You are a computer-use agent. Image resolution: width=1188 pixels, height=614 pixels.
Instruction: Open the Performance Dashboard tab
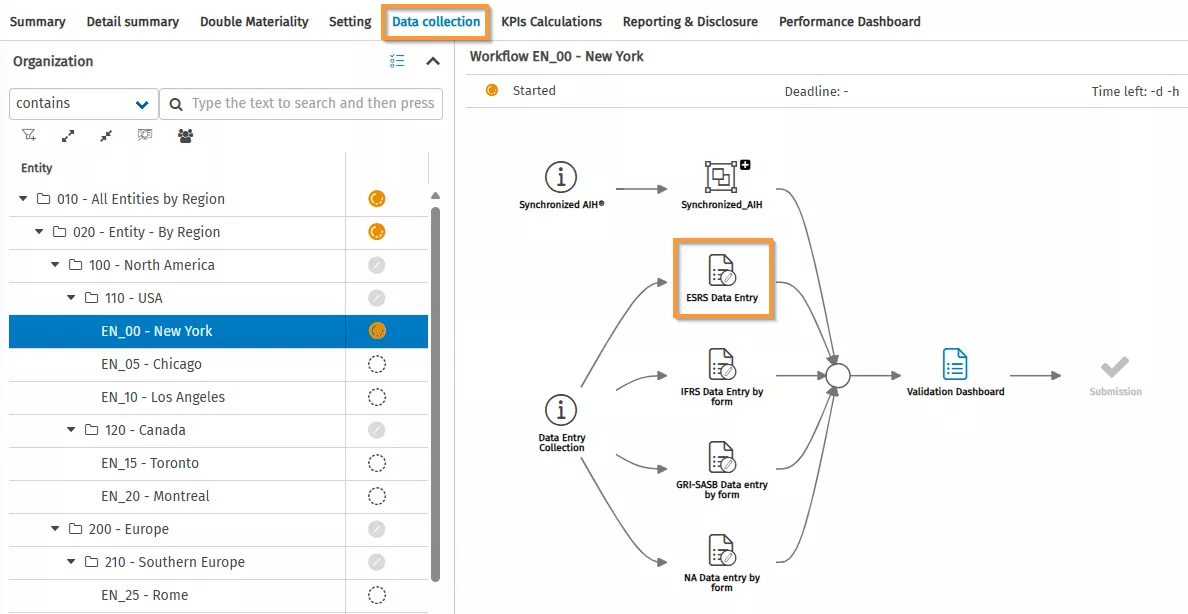point(849,21)
